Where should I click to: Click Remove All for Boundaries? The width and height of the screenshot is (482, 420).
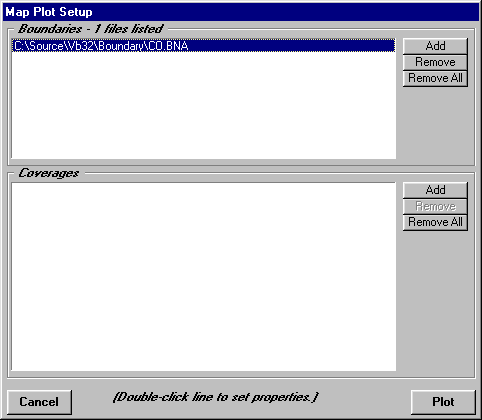click(435, 78)
